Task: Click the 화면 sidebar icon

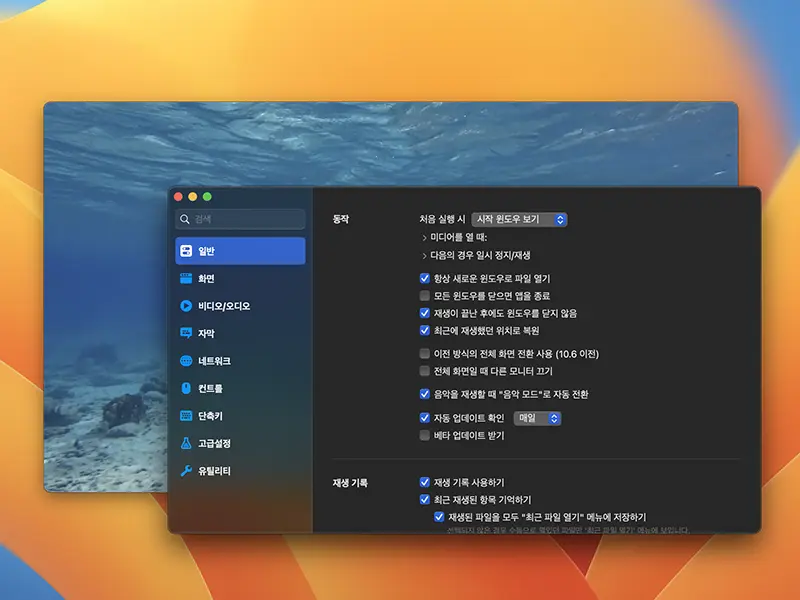Action: (x=186, y=278)
